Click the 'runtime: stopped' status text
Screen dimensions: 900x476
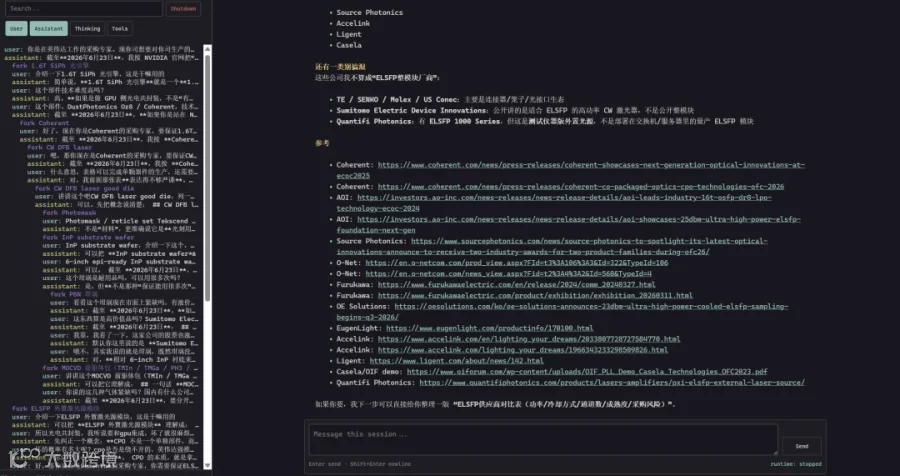(x=796, y=464)
